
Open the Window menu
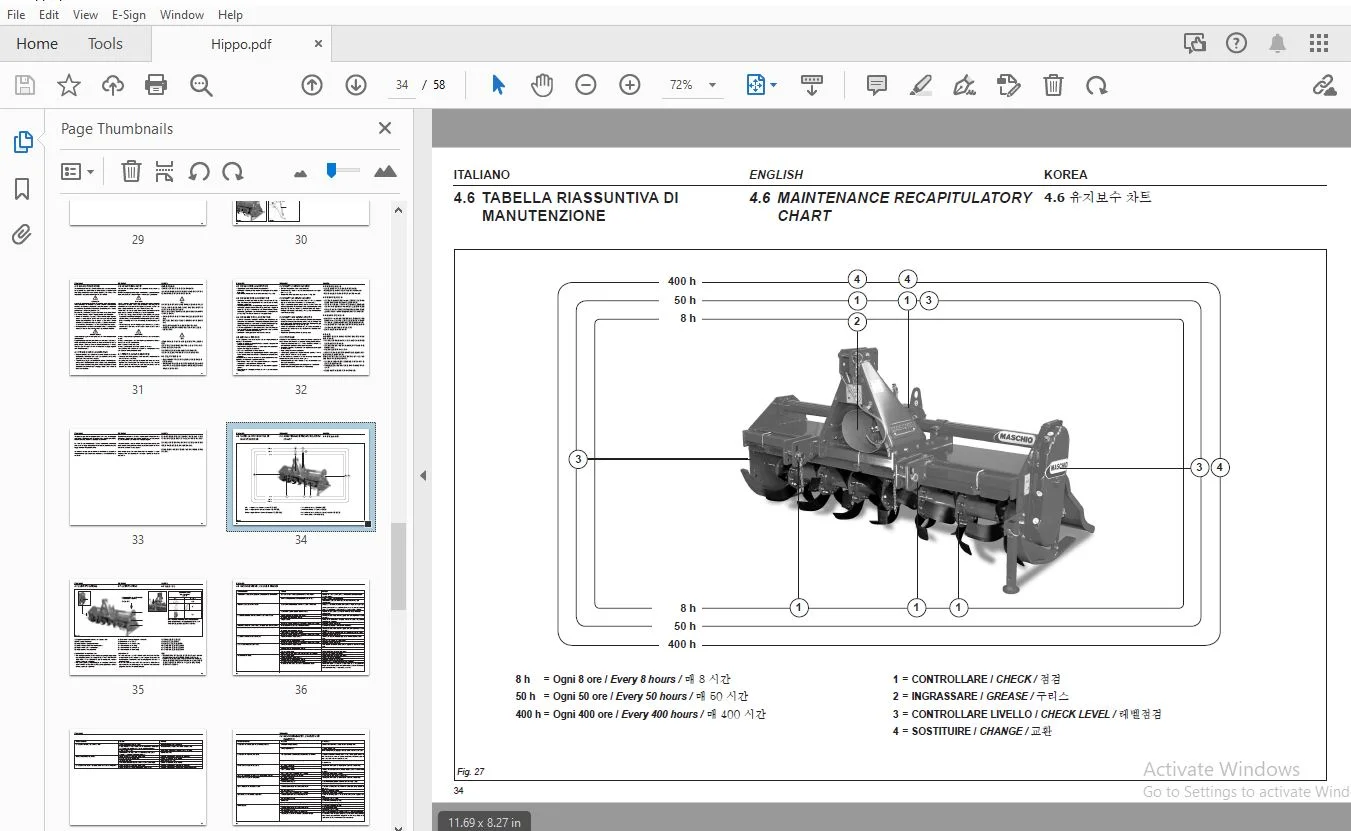[x=182, y=14]
